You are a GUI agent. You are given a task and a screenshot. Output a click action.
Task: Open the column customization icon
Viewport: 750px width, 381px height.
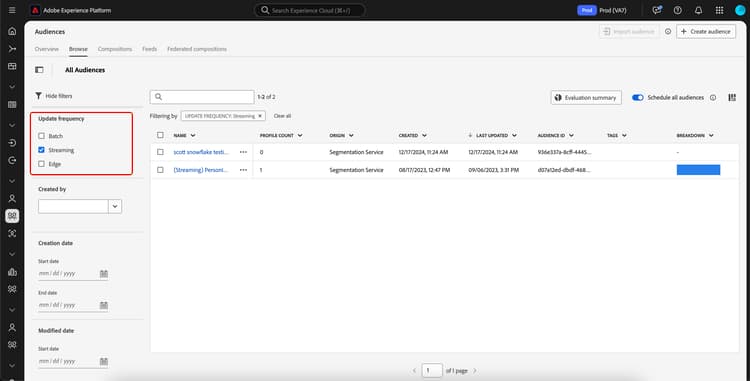[732, 98]
